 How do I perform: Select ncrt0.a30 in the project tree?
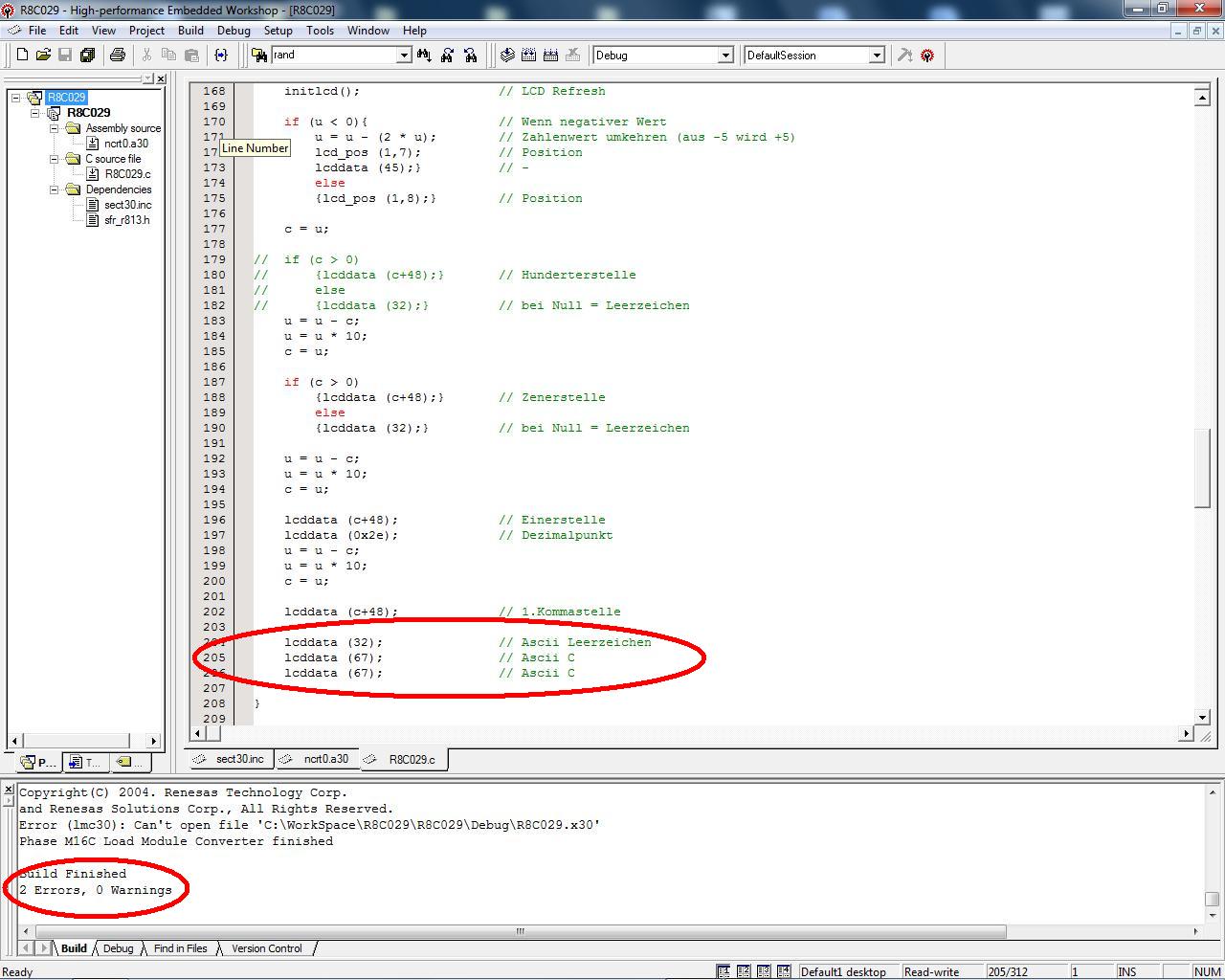[x=126, y=144]
